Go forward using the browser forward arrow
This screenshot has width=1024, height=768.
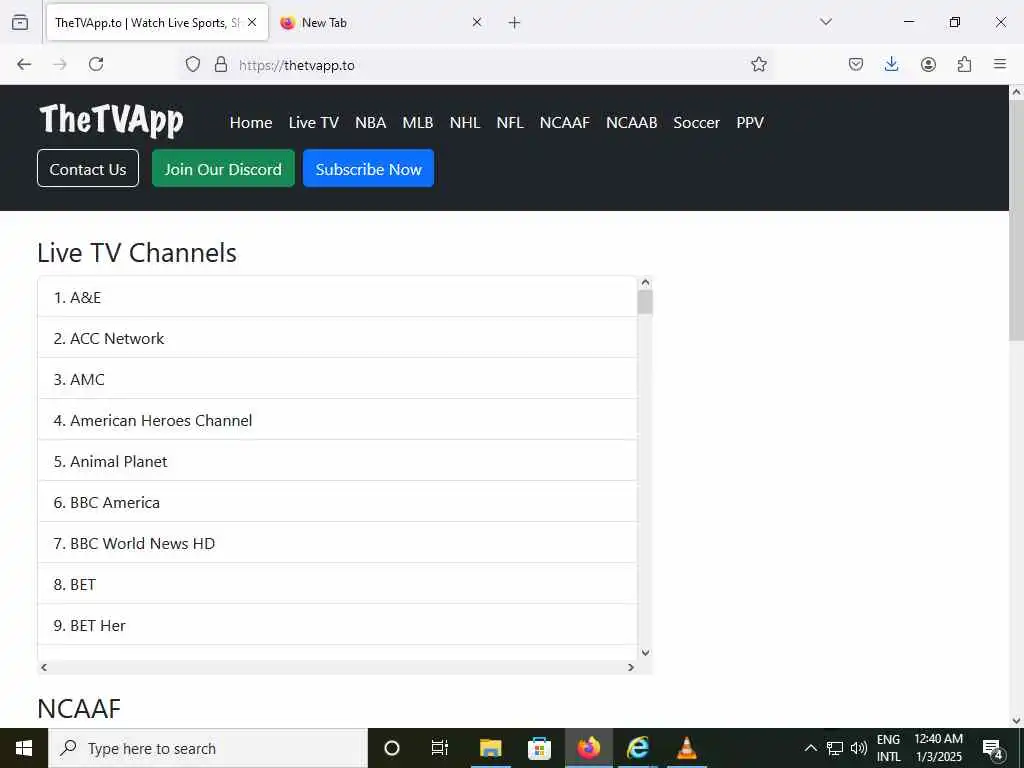pos(59,64)
